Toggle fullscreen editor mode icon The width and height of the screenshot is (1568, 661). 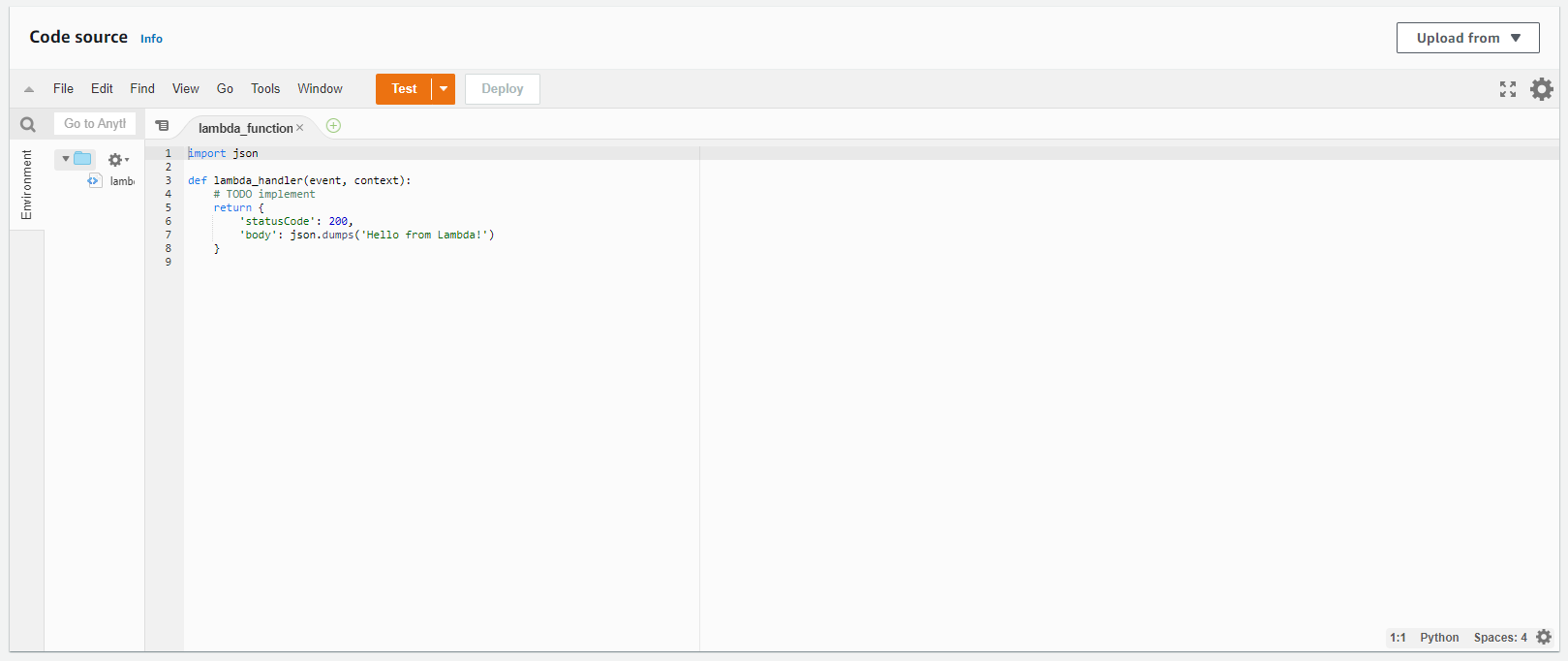point(1508,89)
